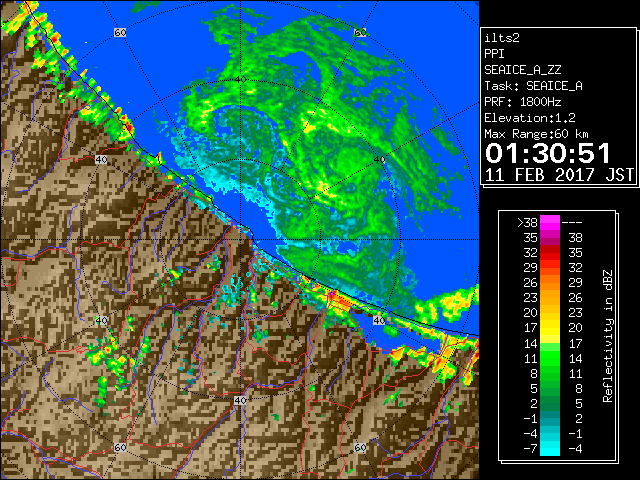This screenshot has width=640, height=480.
Task: Click the 01:30:51 timestamp
Action: tap(547, 153)
